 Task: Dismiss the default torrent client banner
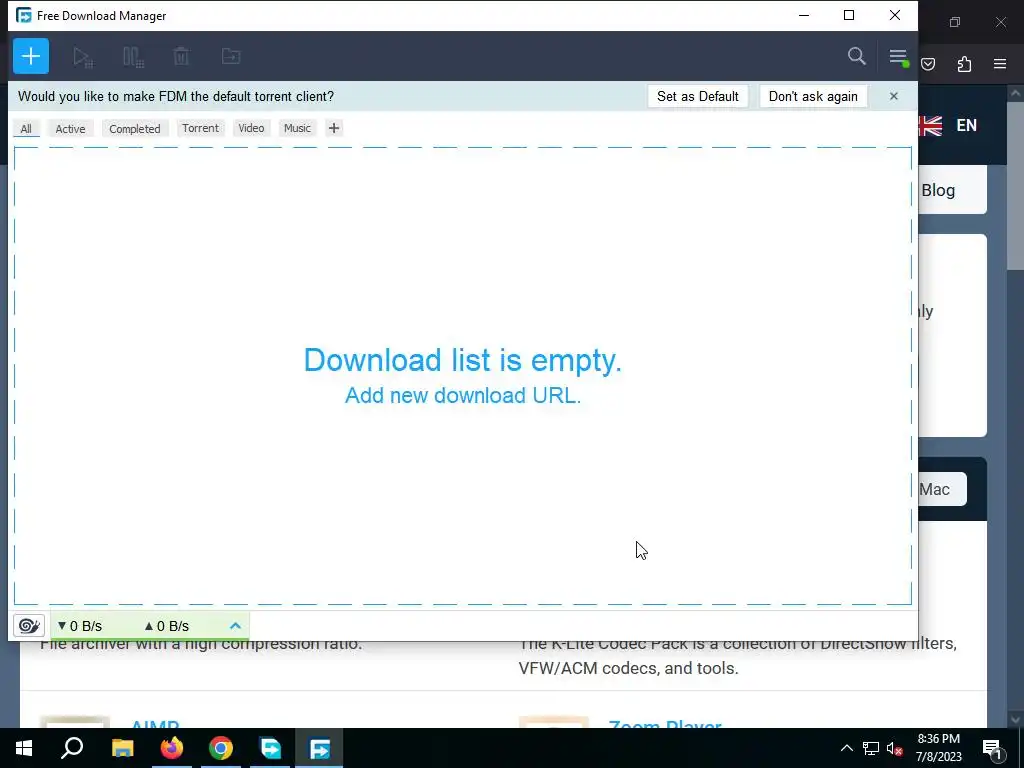pos(893,97)
